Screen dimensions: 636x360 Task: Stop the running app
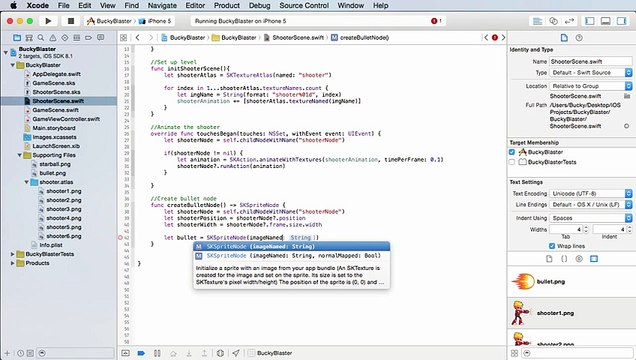[x=71, y=21]
